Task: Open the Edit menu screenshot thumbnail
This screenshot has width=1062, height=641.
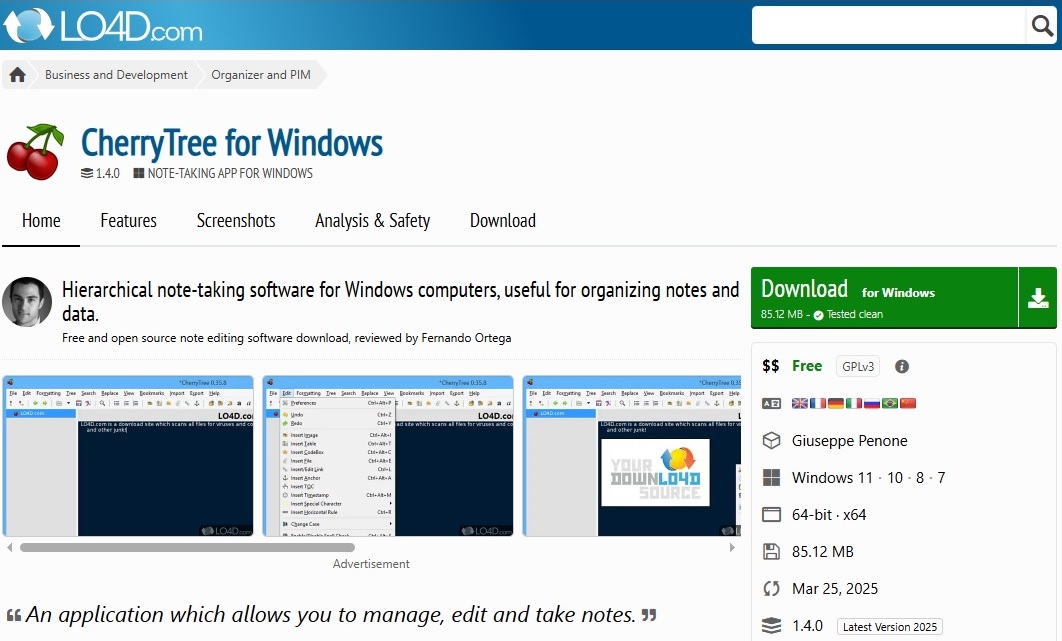Action: [388, 456]
